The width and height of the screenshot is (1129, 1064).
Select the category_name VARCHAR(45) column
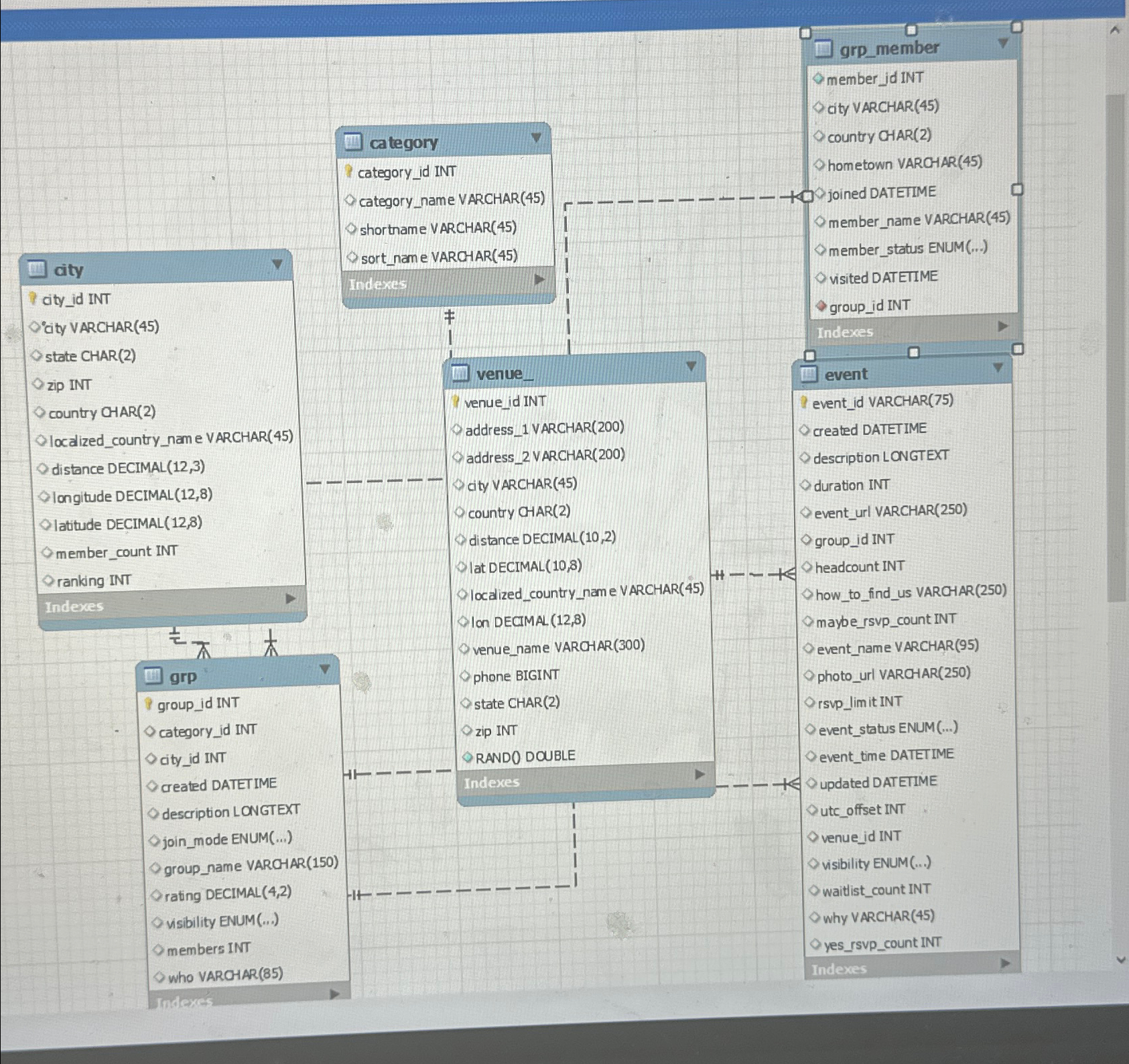(x=452, y=200)
